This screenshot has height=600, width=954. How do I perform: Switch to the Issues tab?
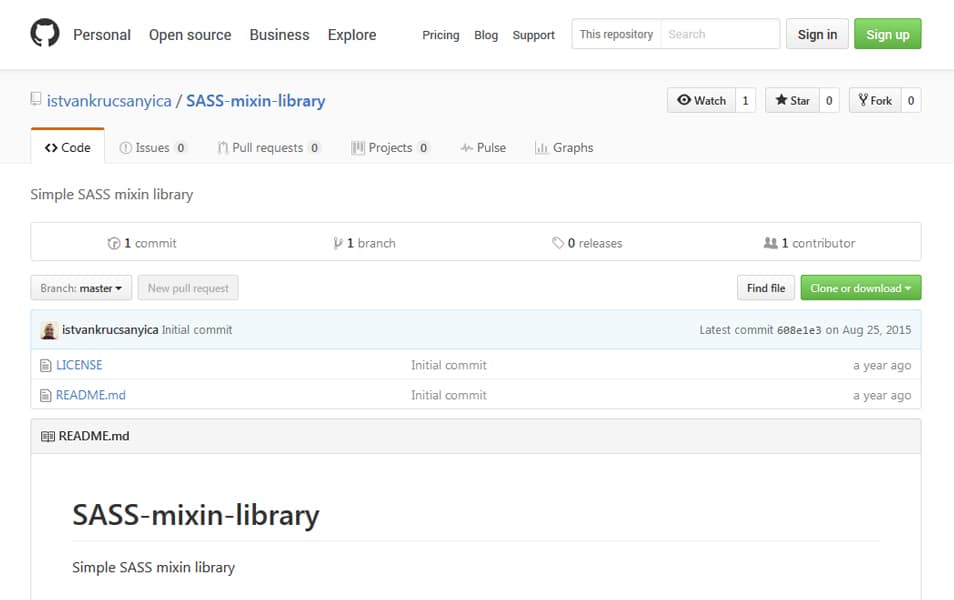tap(153, 148)
